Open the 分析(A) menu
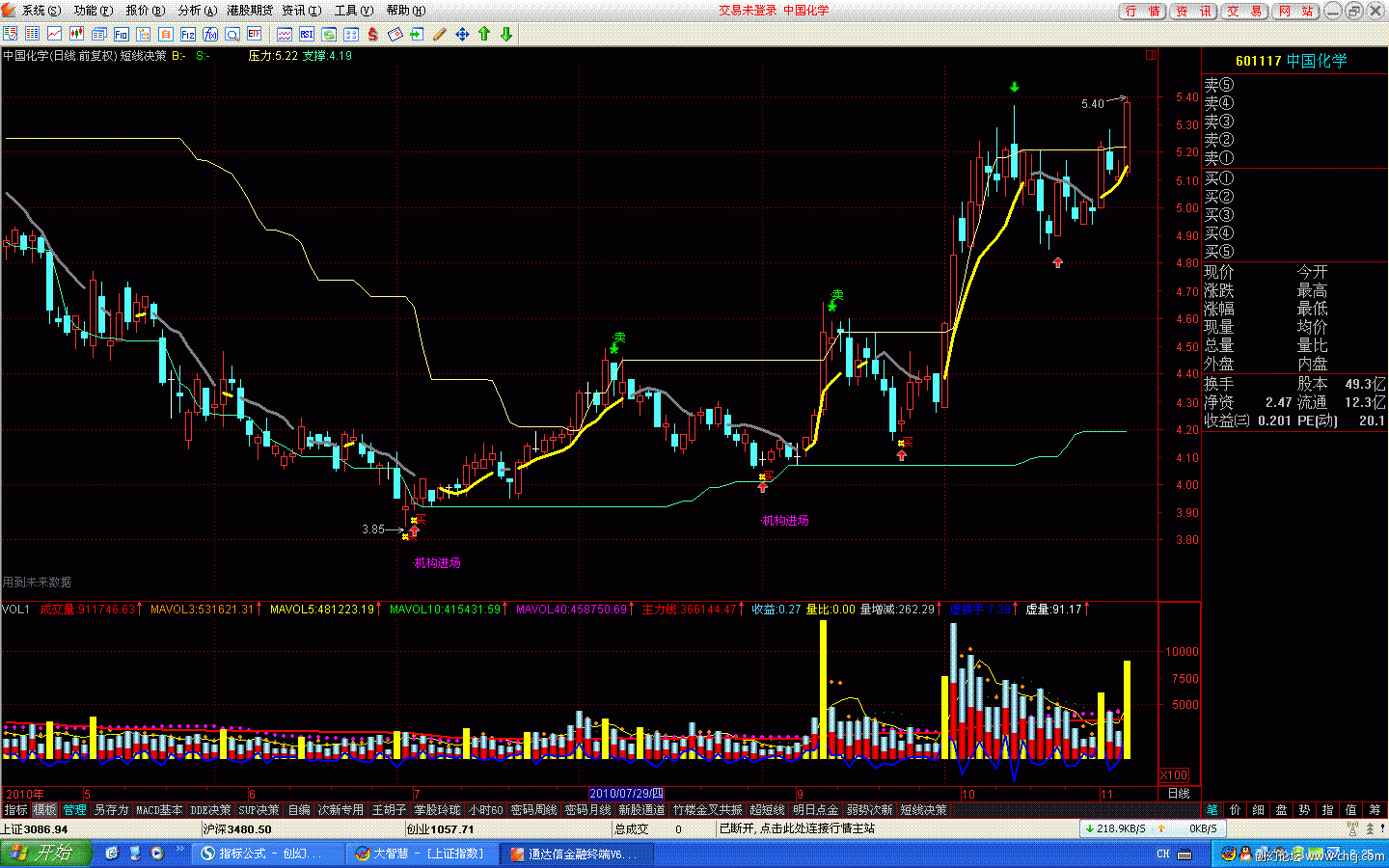 click(x=197, y=11)
